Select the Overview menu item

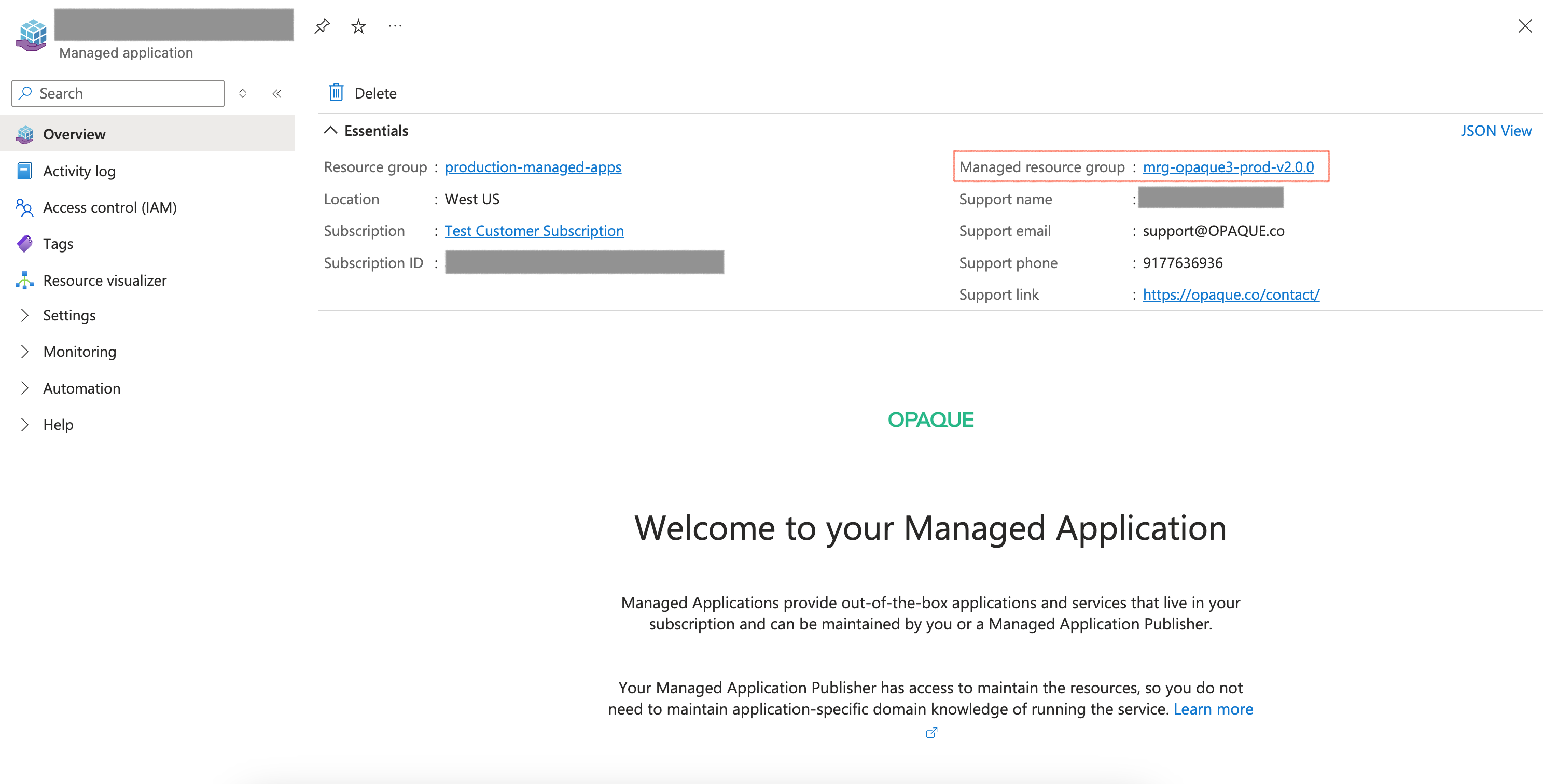(74, 134)
